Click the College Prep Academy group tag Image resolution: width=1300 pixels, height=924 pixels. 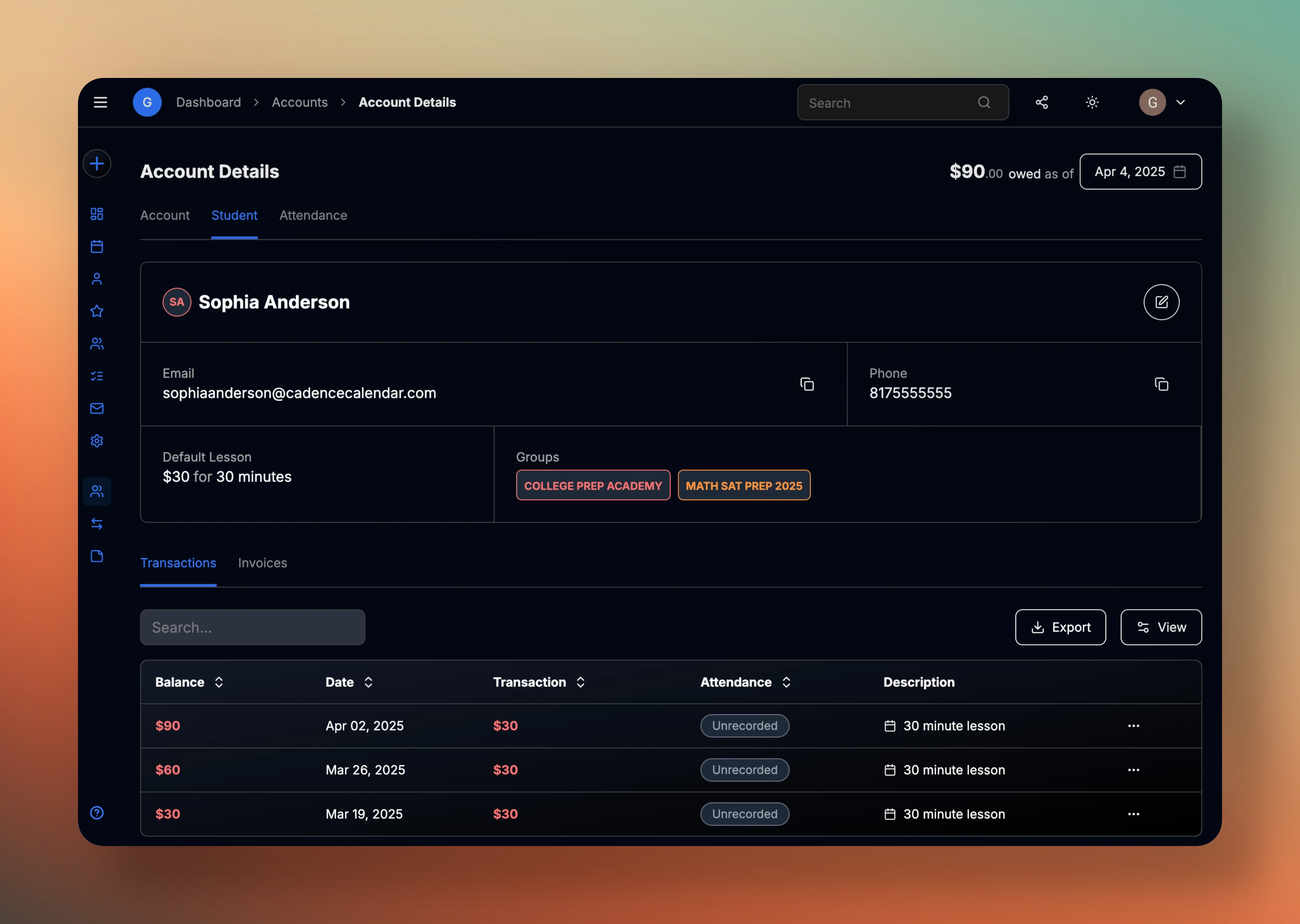pyautogui.click(x=593, y=485)
